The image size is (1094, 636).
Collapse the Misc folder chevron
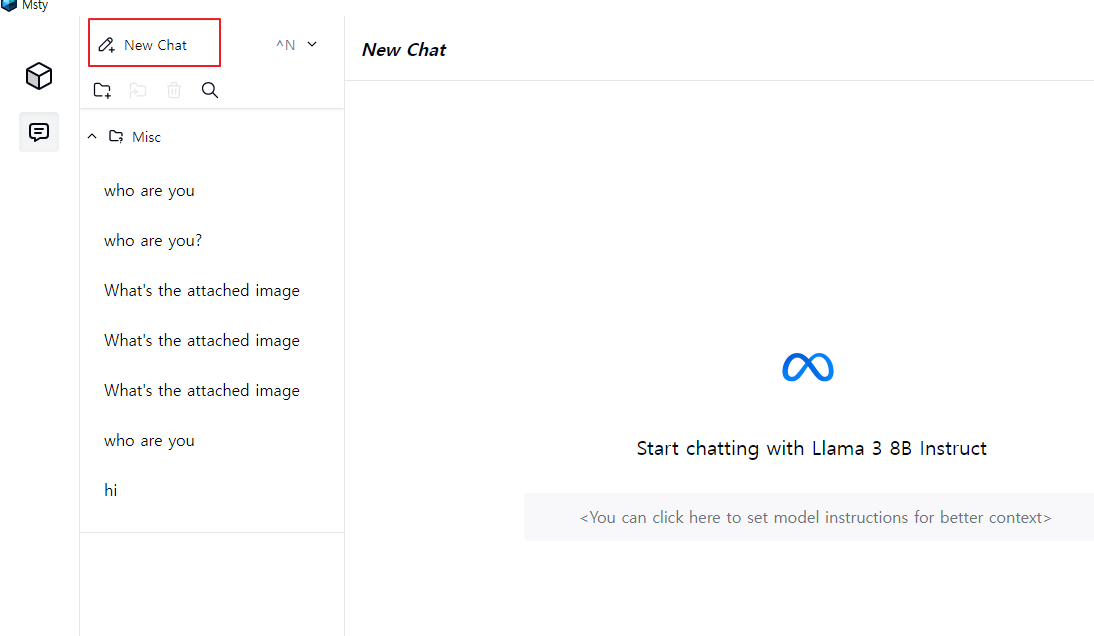(92, 137)
